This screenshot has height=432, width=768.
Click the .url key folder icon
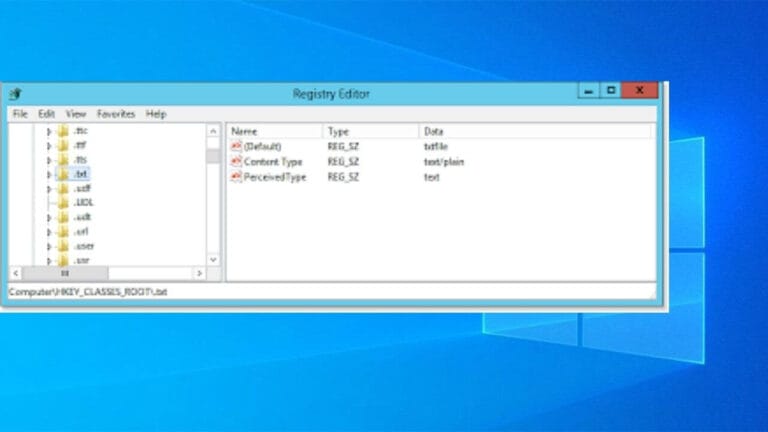coord(63,231)
